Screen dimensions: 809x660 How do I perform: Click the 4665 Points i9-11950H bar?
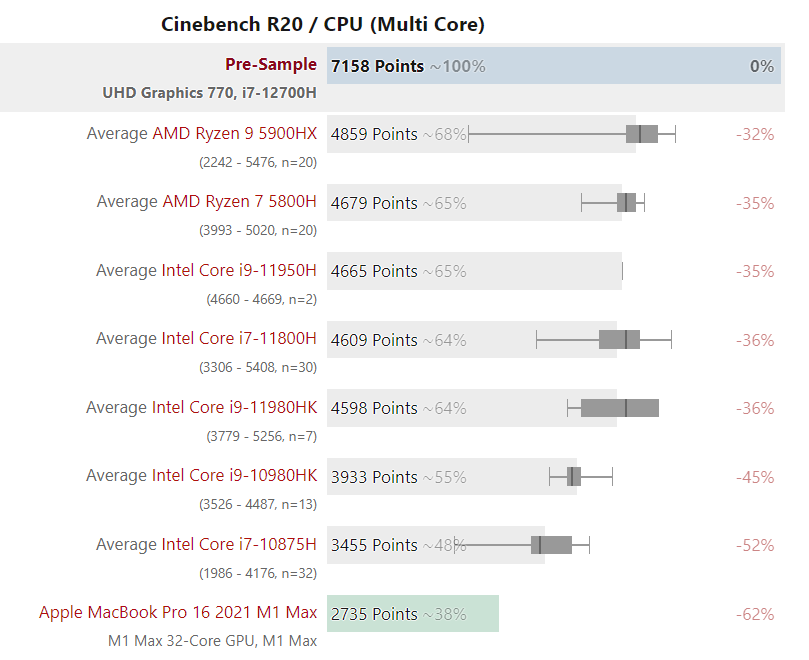coord(474,271)
